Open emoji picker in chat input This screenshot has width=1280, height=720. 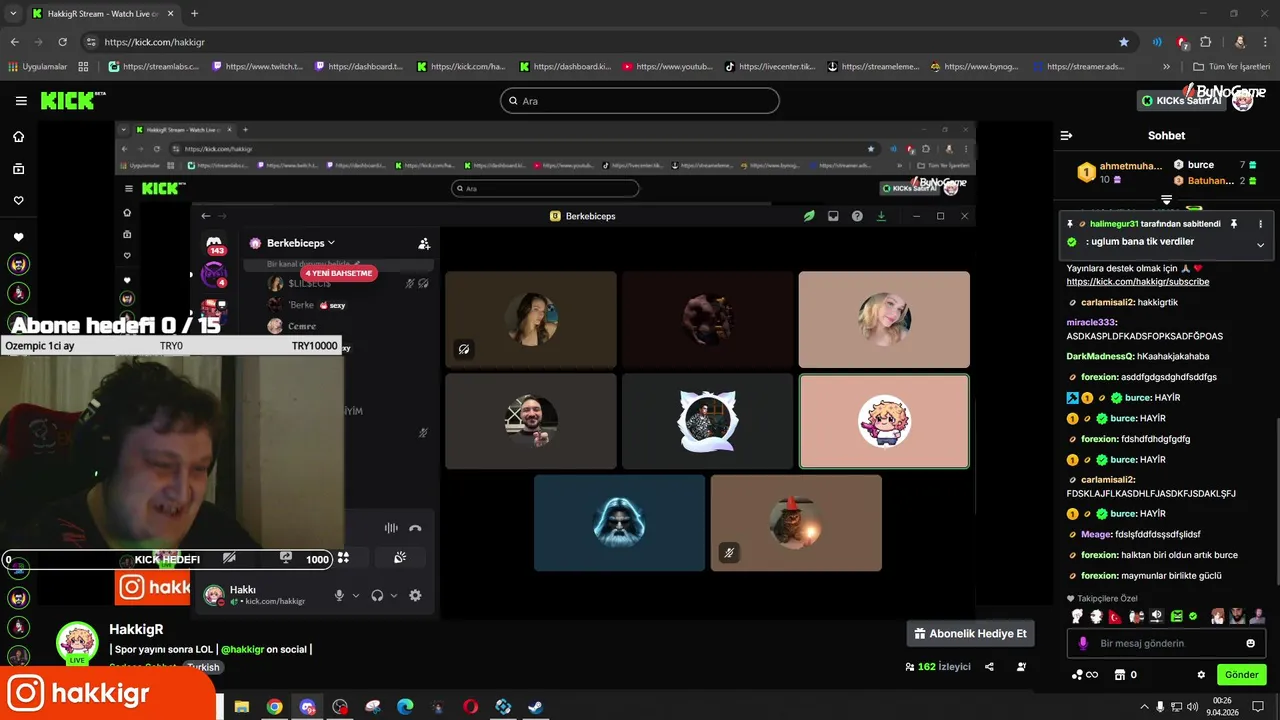(x=1250, y=643)
